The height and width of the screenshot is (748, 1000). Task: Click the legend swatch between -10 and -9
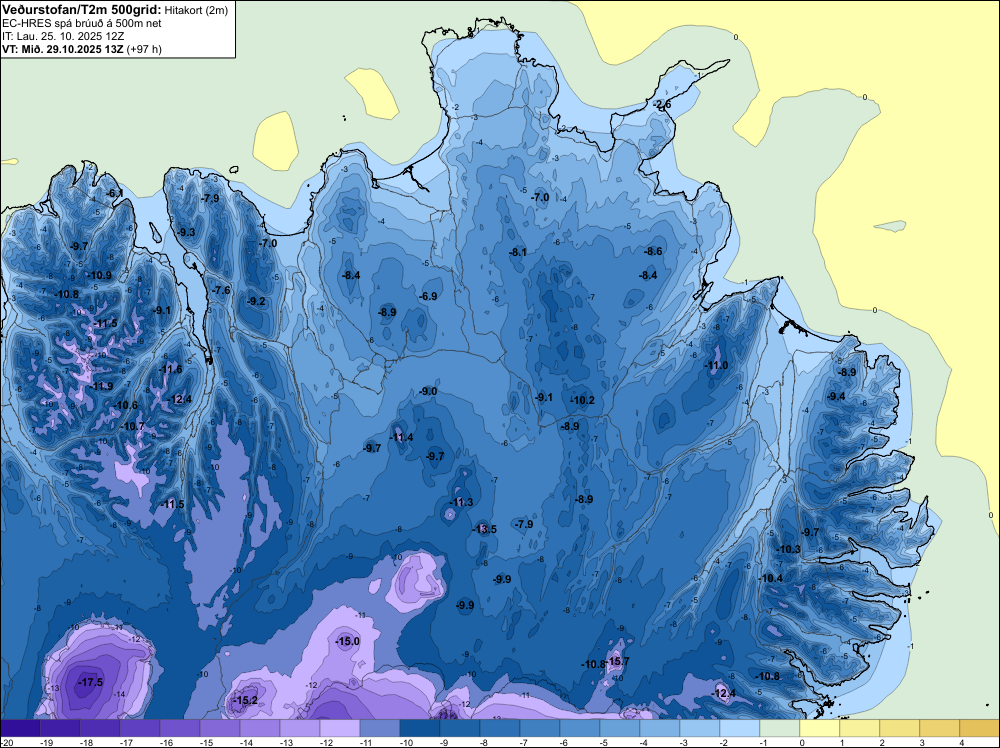420,728
